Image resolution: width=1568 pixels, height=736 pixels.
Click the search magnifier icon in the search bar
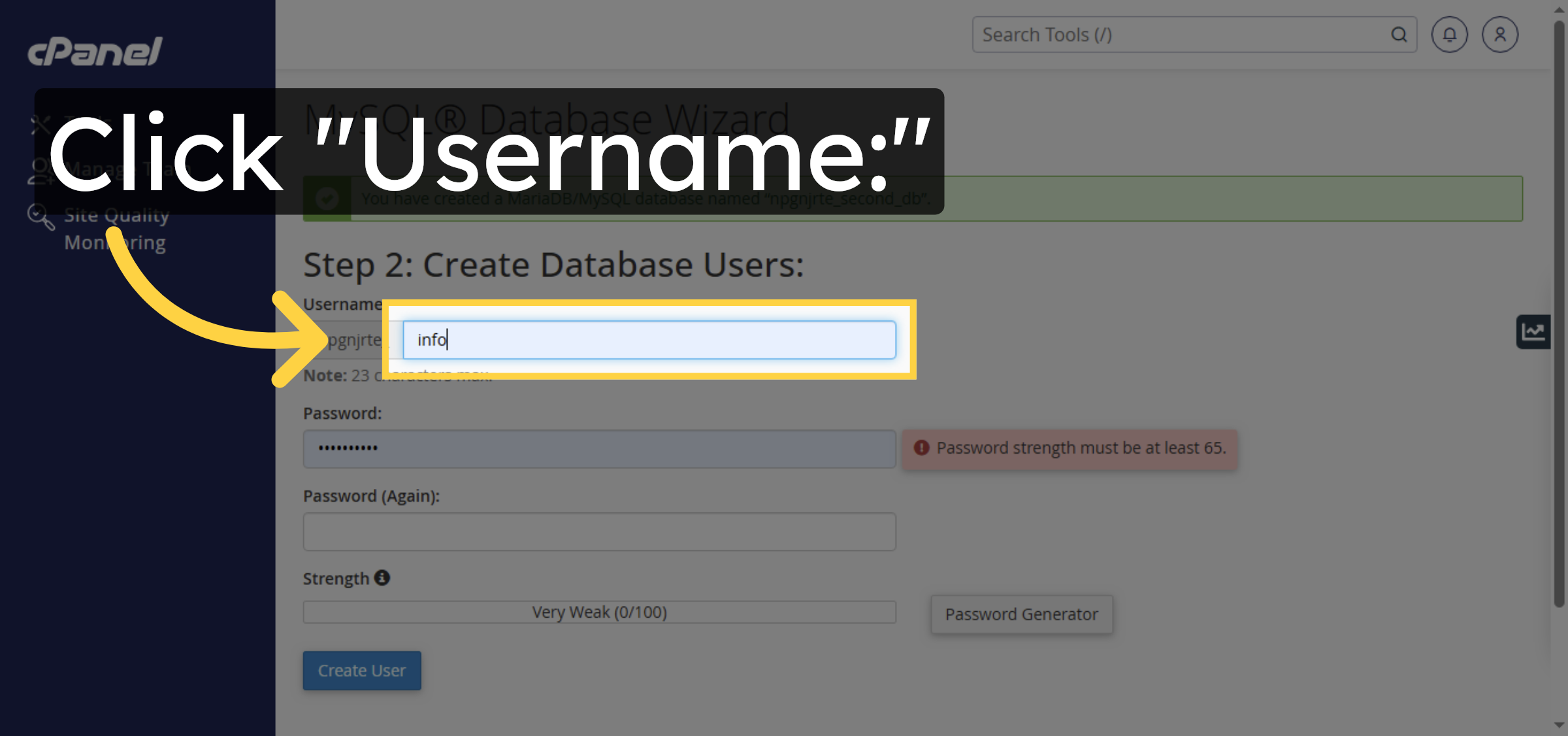pyautogui.click(x=1398, y=34)
